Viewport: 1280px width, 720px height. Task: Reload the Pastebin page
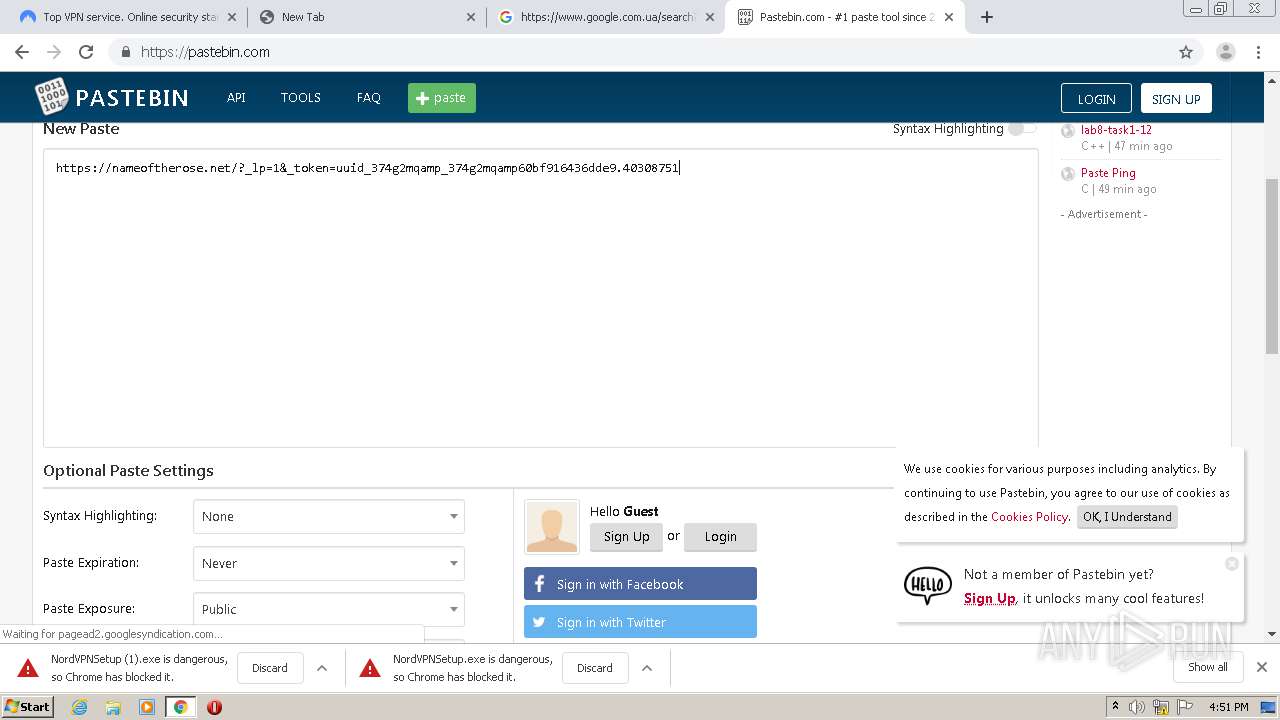click(x=86, y=52)
